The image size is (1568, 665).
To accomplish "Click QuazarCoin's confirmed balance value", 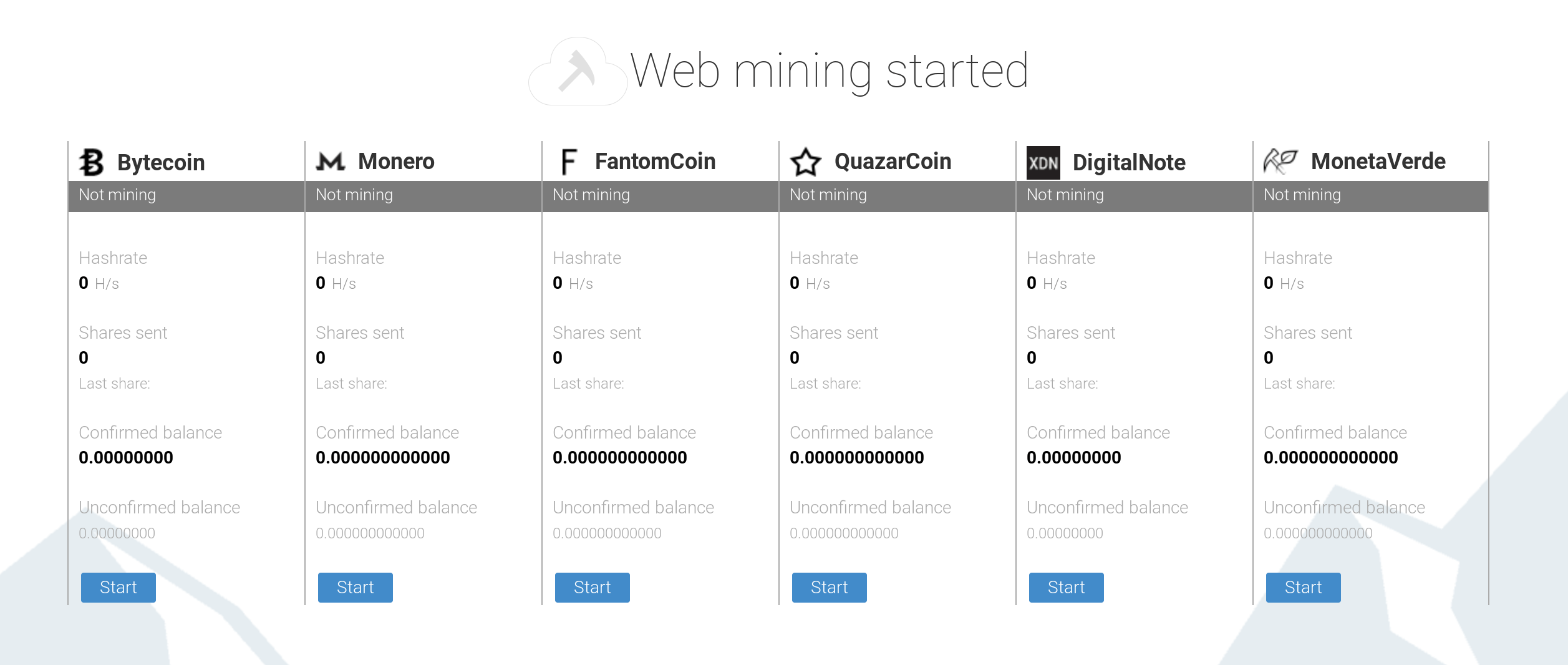I will [857, 458].
